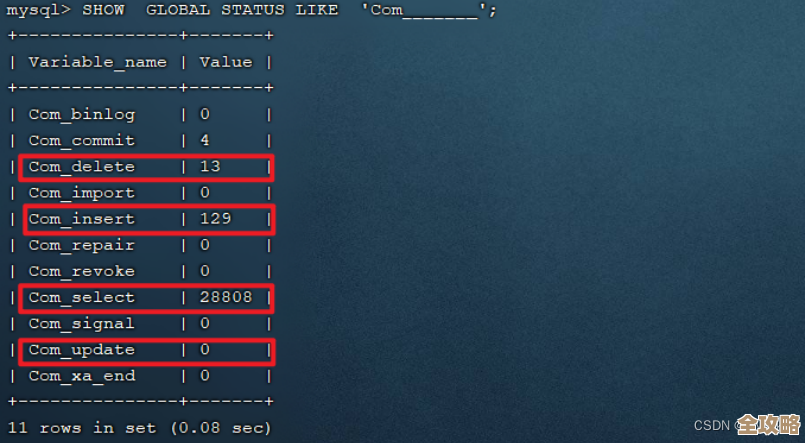Select the Com_commit variable name
The width and height of the screenshot is (805, 443).
(81, 140)
